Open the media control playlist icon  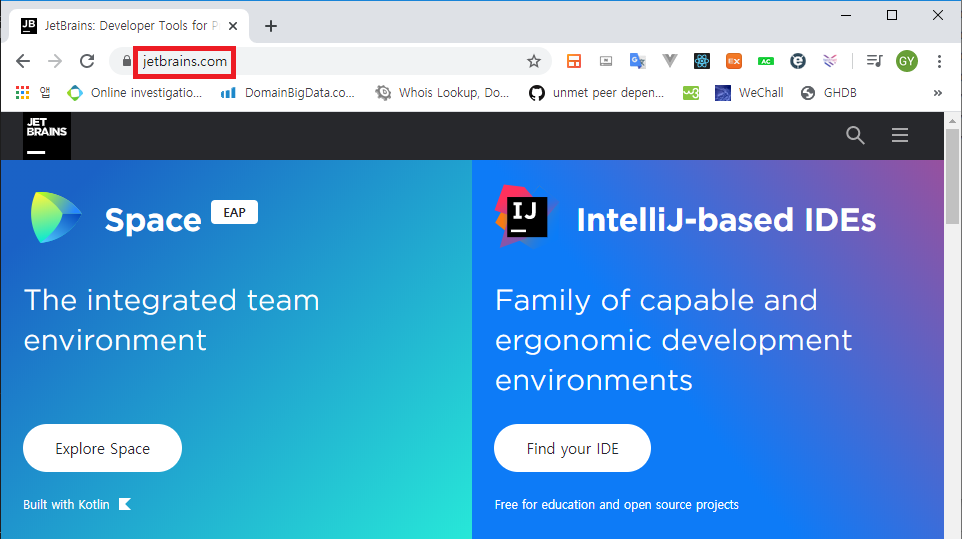[x=874, y=61]
